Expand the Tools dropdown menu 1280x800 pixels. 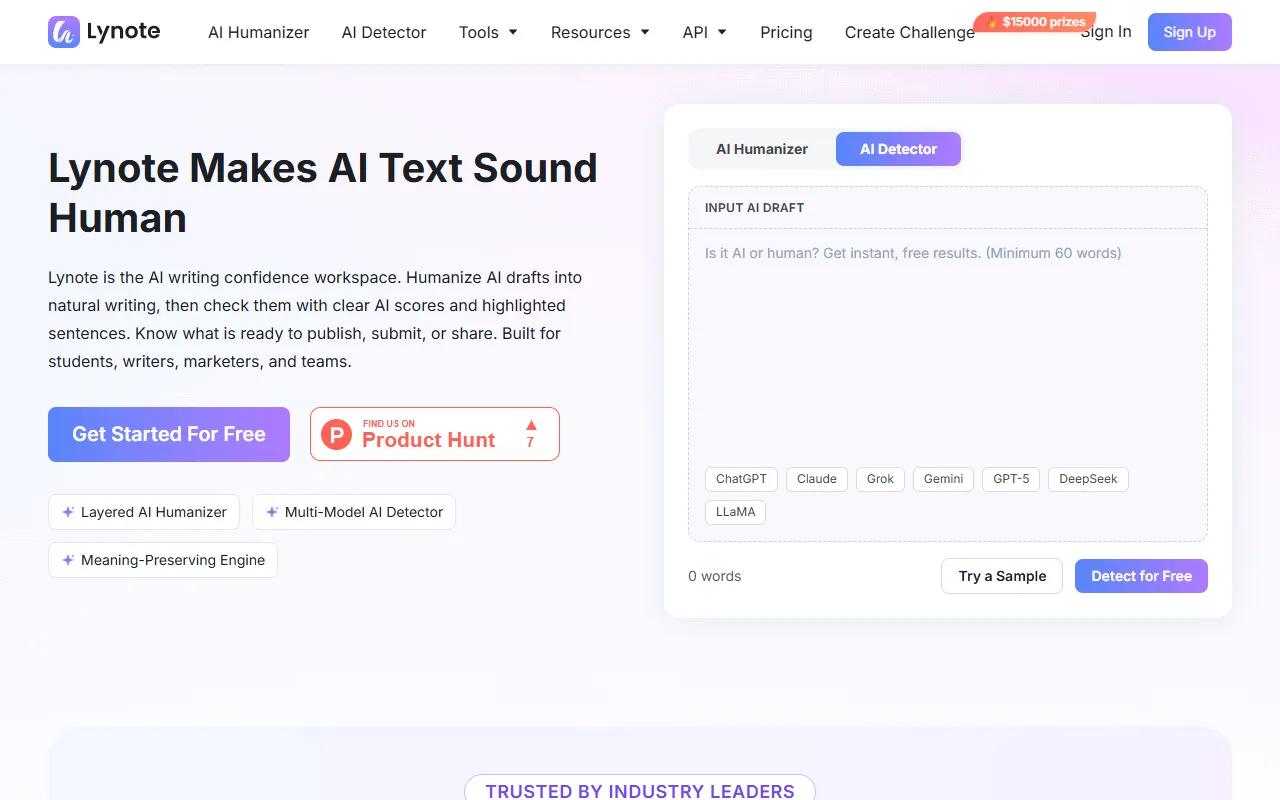pyautogui.click(x=488, y=32)
